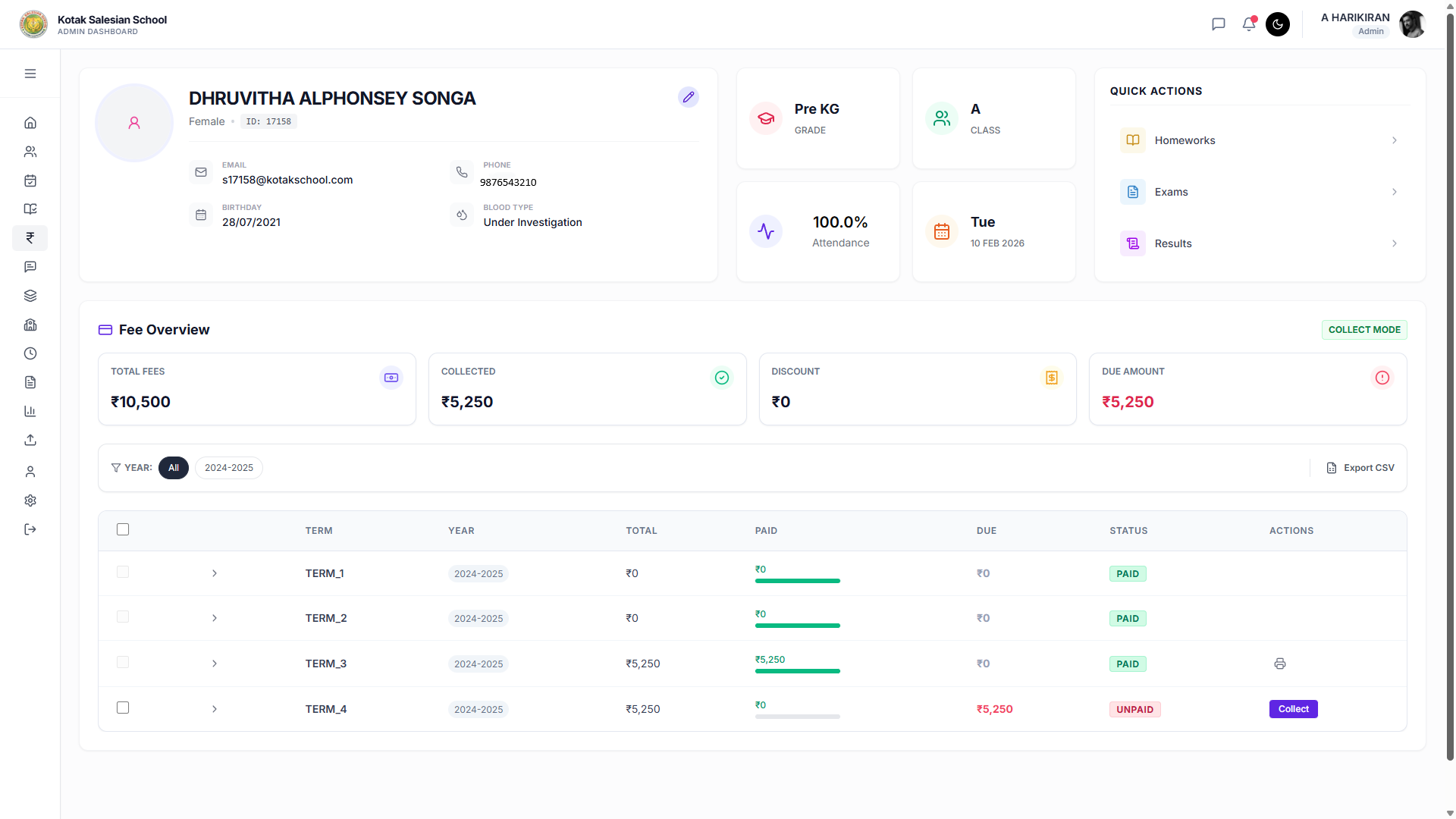
Task: Click the TERM_3 paid progress bar
Action: tap(796, 671)
